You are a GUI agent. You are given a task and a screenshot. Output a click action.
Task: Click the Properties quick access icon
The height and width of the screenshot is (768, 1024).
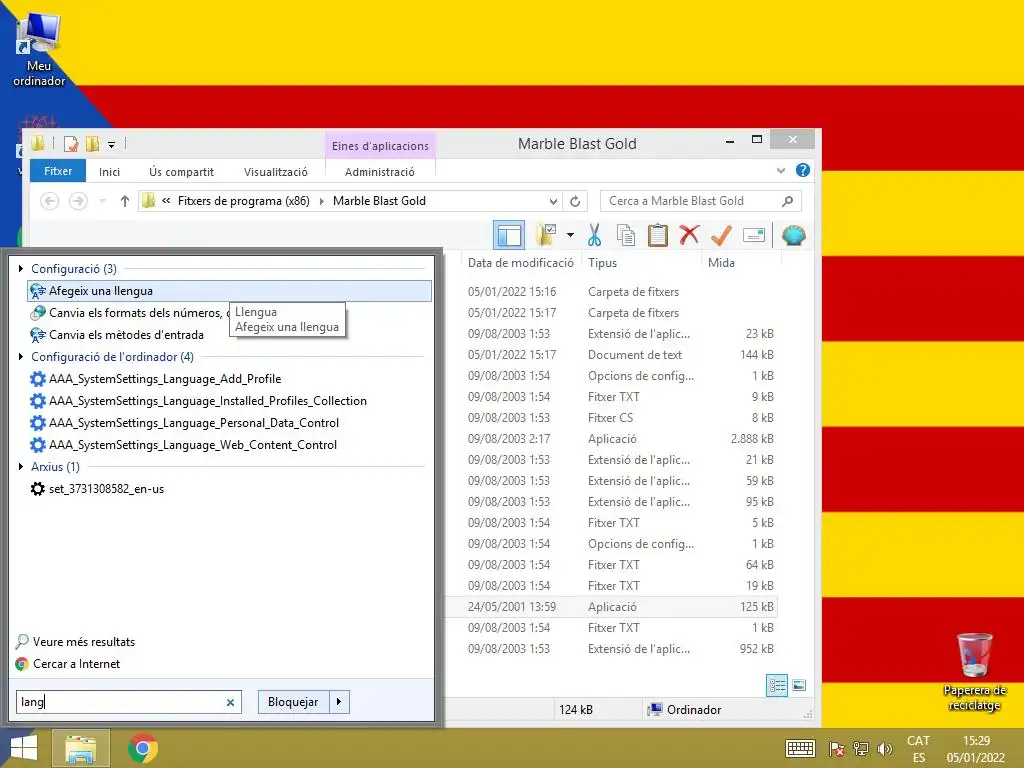[x=71, y=144]
